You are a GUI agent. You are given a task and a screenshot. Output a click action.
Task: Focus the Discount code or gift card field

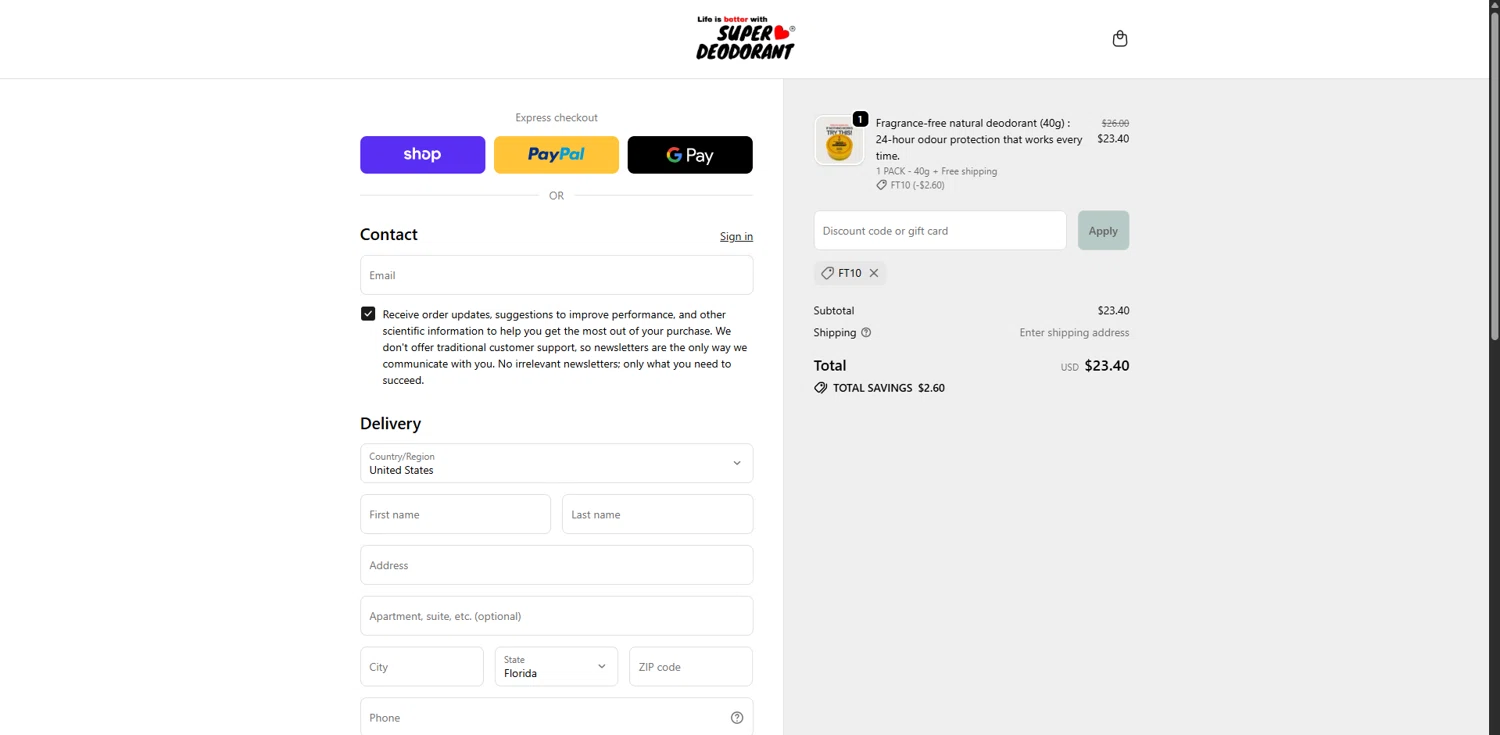click(x=940, y=230)
